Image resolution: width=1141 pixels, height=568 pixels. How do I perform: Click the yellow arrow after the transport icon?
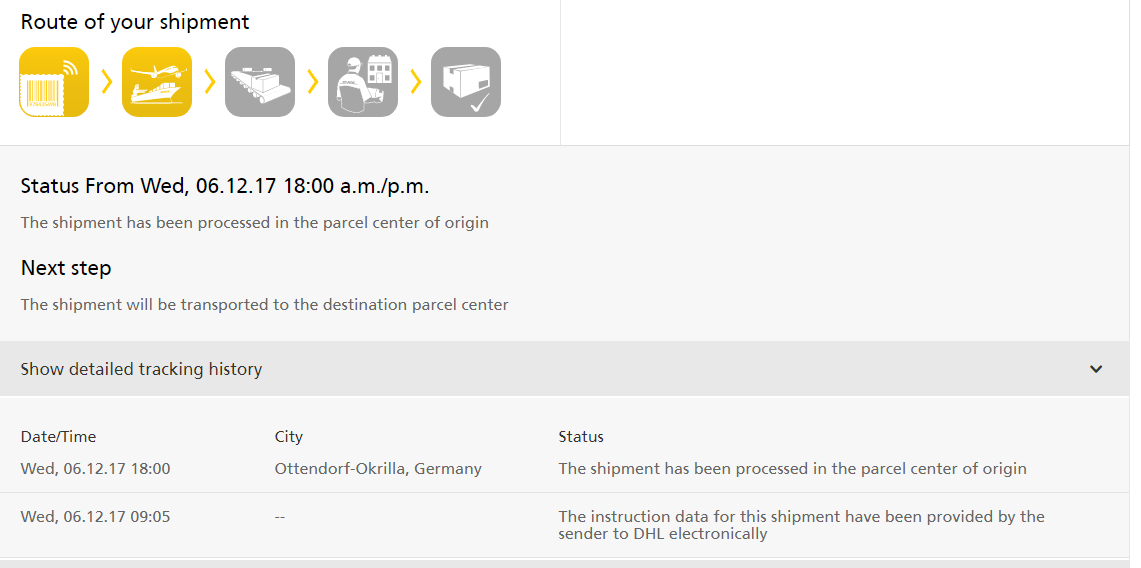point(210,81)
